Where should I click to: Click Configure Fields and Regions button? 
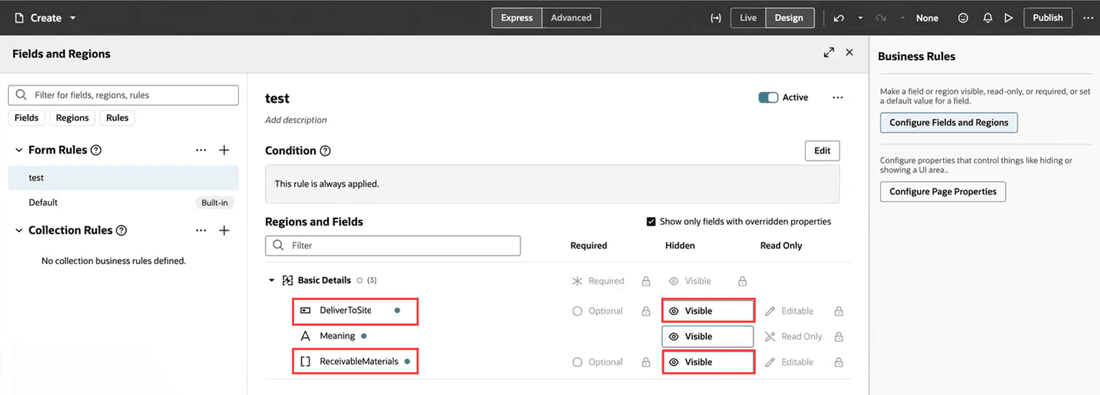click(948, 123)
